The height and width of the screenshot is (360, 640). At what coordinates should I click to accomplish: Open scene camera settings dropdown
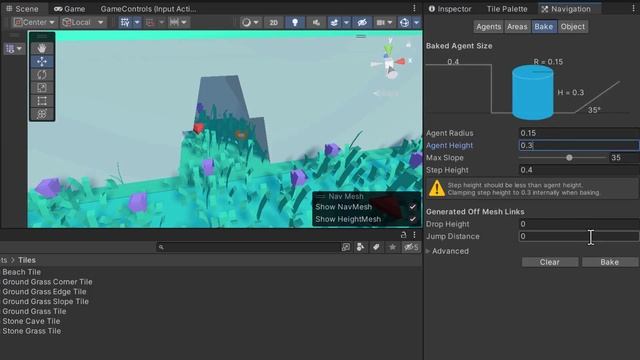point(384,22)
